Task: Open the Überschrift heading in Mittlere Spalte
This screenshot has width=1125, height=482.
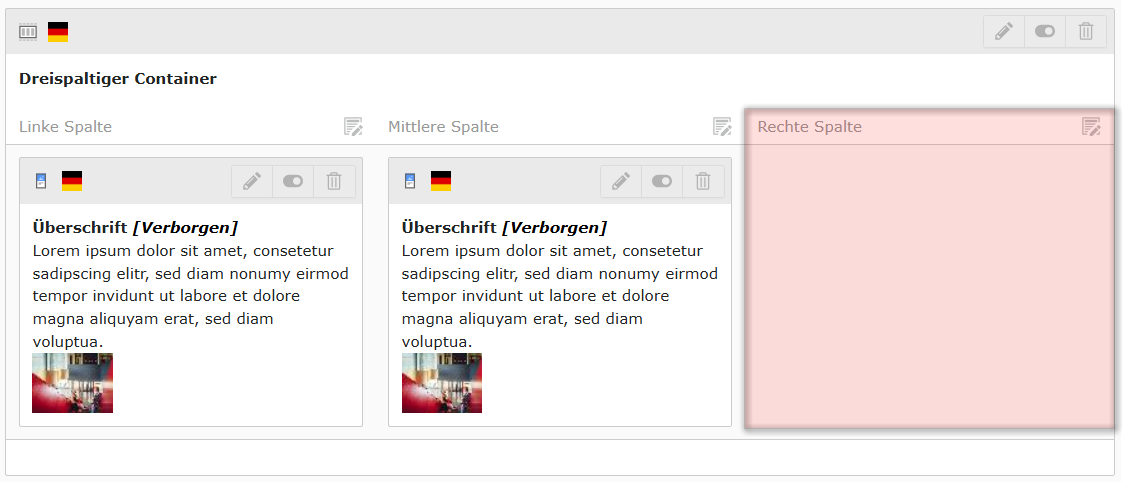Action: click(449, 227)
